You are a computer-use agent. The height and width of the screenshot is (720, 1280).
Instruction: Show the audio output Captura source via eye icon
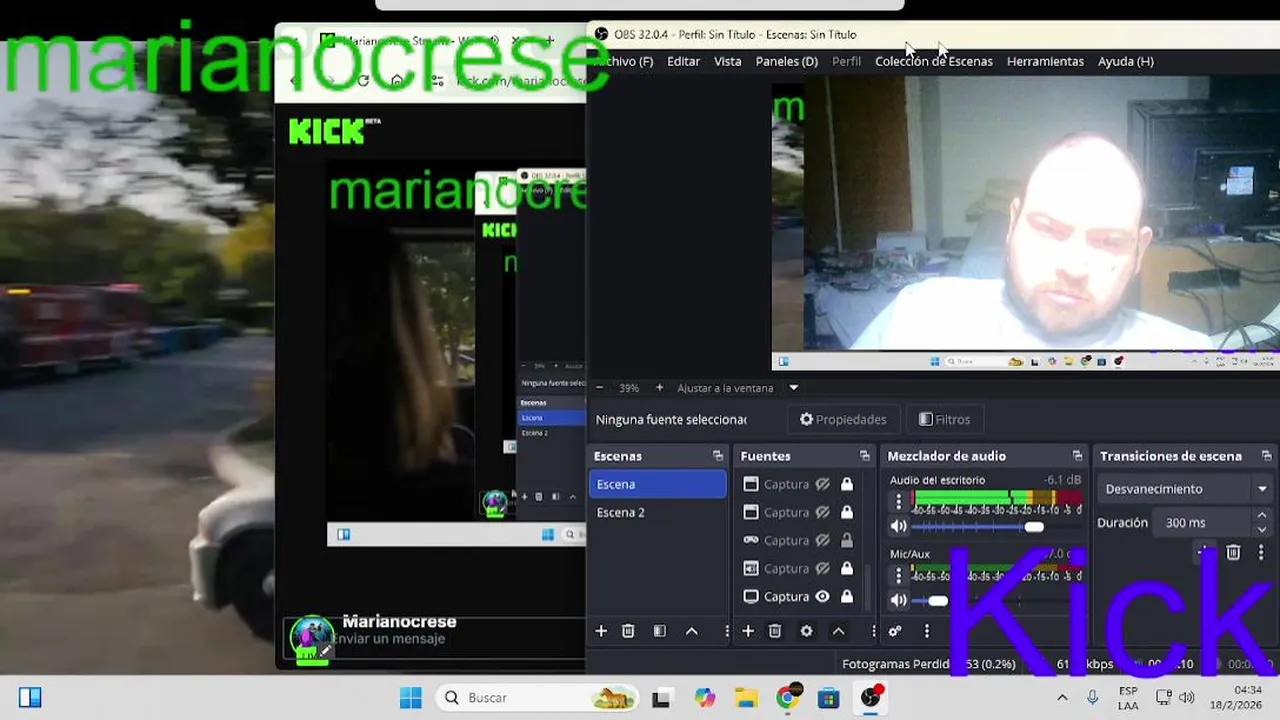click(822, 569)
